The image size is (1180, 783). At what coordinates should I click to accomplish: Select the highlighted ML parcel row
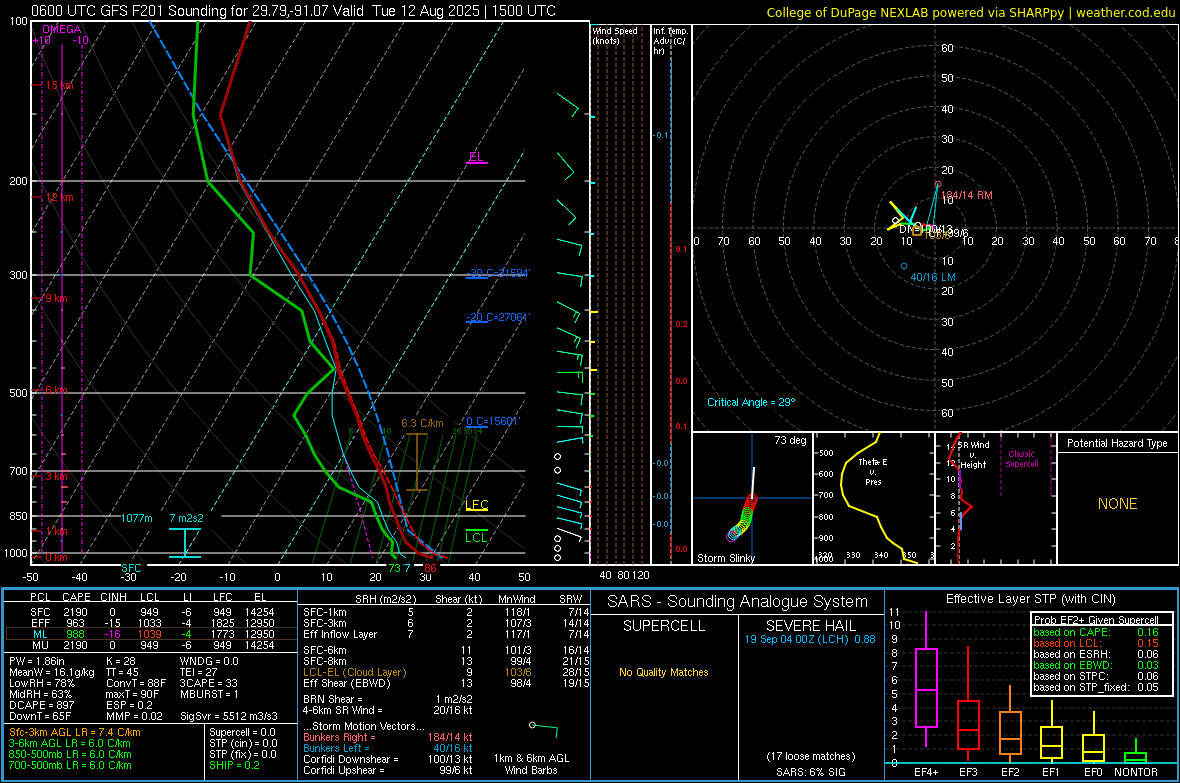151,634
